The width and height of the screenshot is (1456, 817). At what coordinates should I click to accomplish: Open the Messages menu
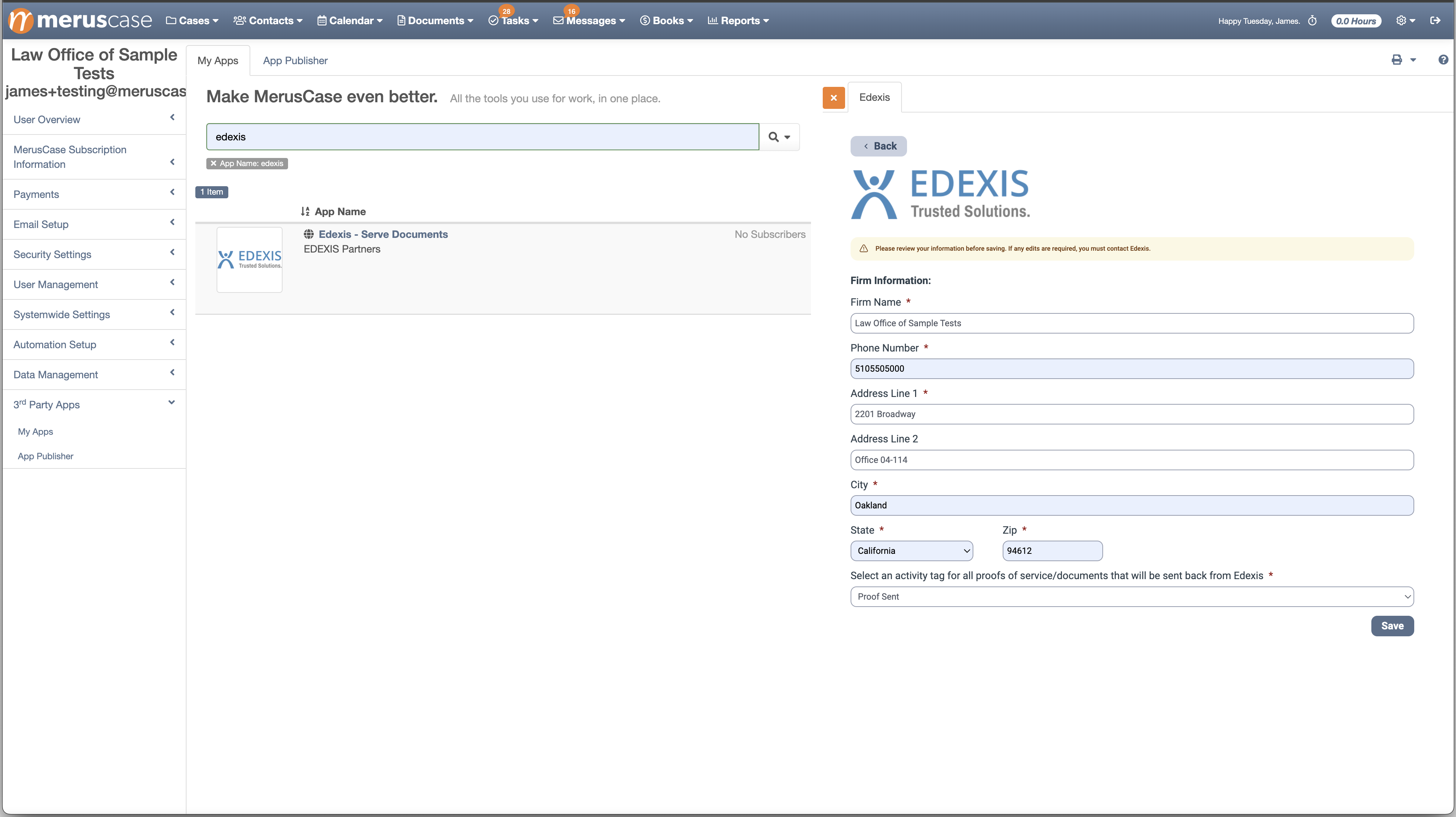[589, 21]
